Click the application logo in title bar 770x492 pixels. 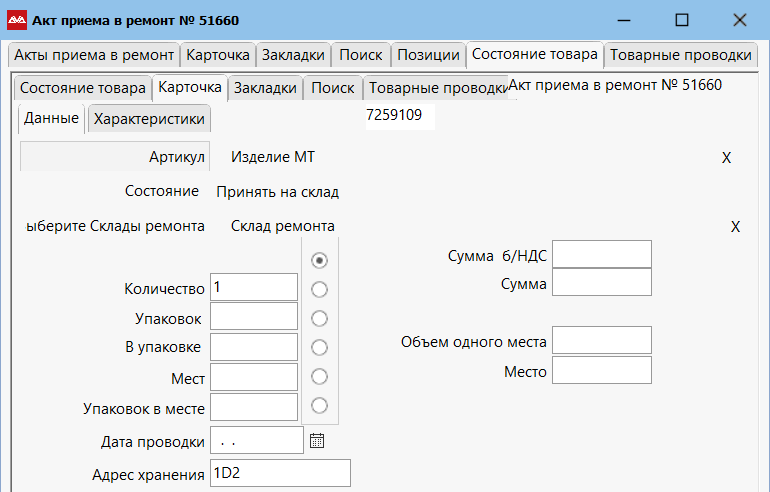(x=17, y=19)
